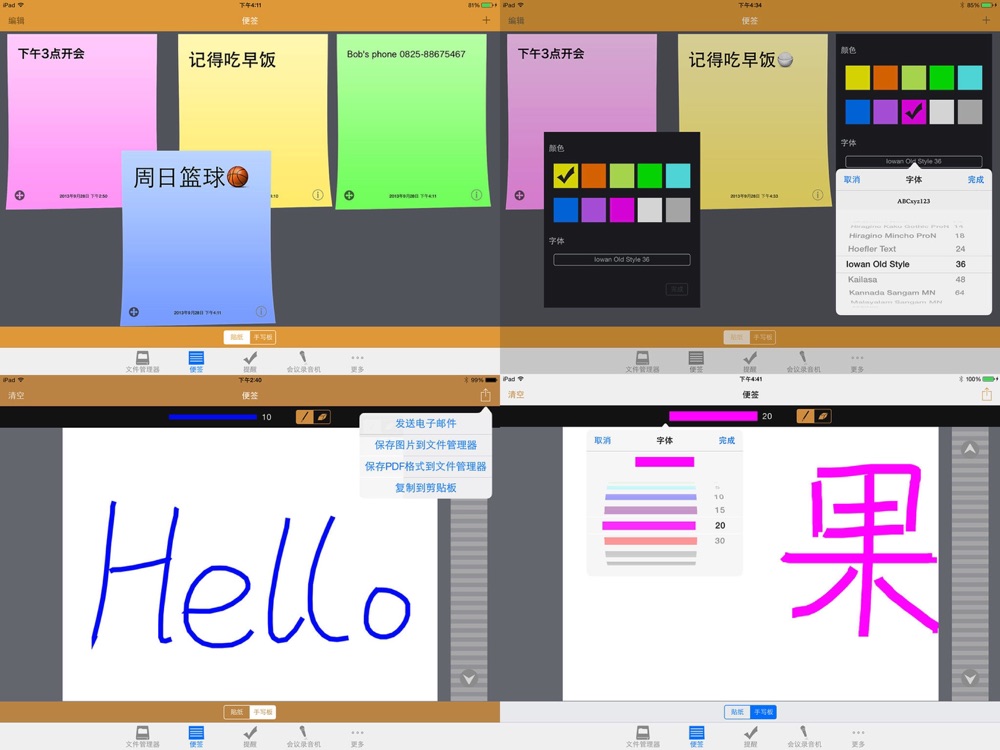The image size is (1000, 750).
Task: Switch to 贴纸 segment below the 果 drawing
Action: 737,712
